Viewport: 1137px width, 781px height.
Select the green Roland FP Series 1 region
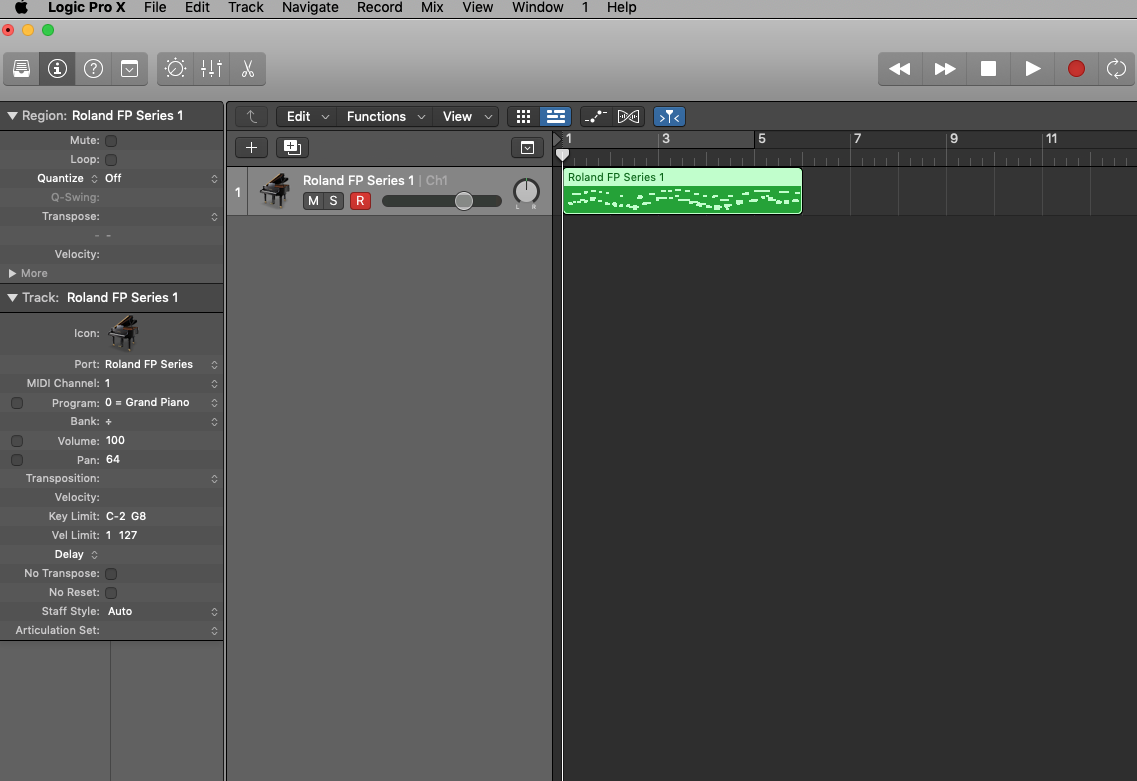click(x=682, y=191)
